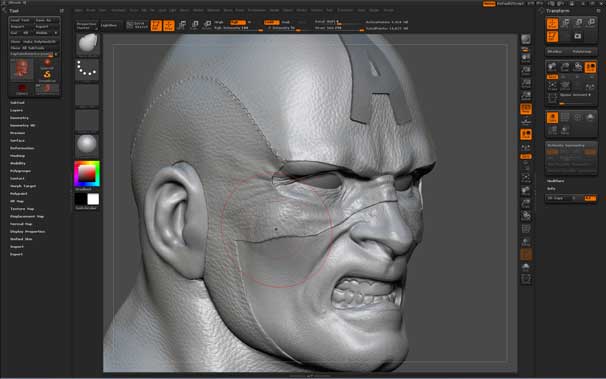606x379 pixels.
Task: Expand the Deformation sub-palette
Action: pos(22,148)
